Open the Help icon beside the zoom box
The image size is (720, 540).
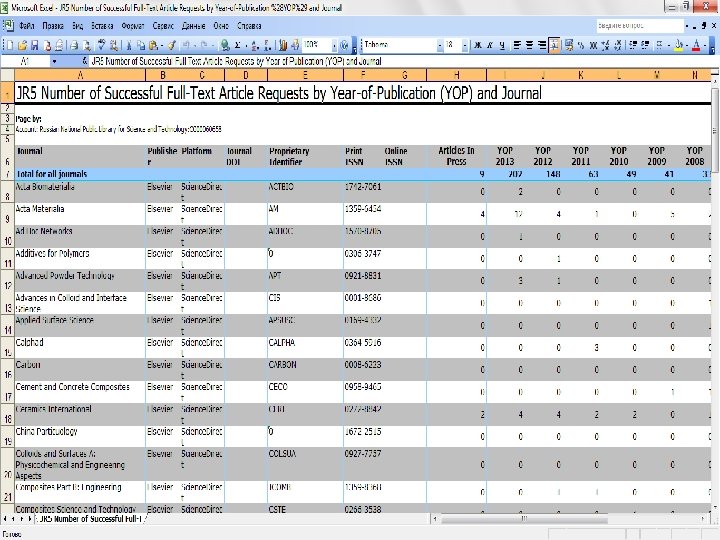(343, 45)
